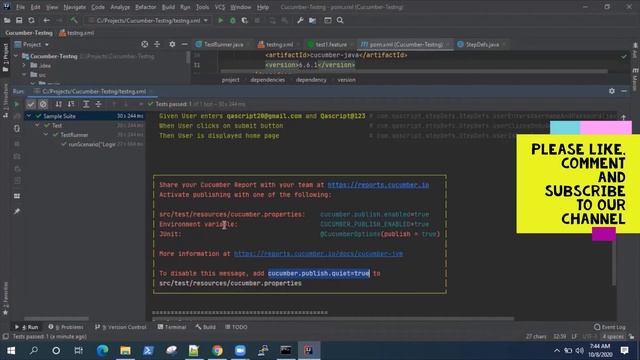Click Collapse All icon in Project panel
640x360 pixels.
pos(157,44)
